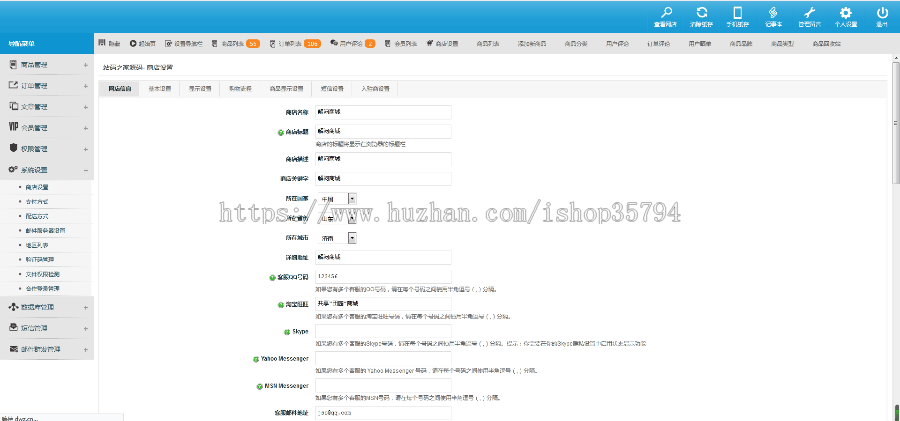Click the power icon to log out

point(882,13)
